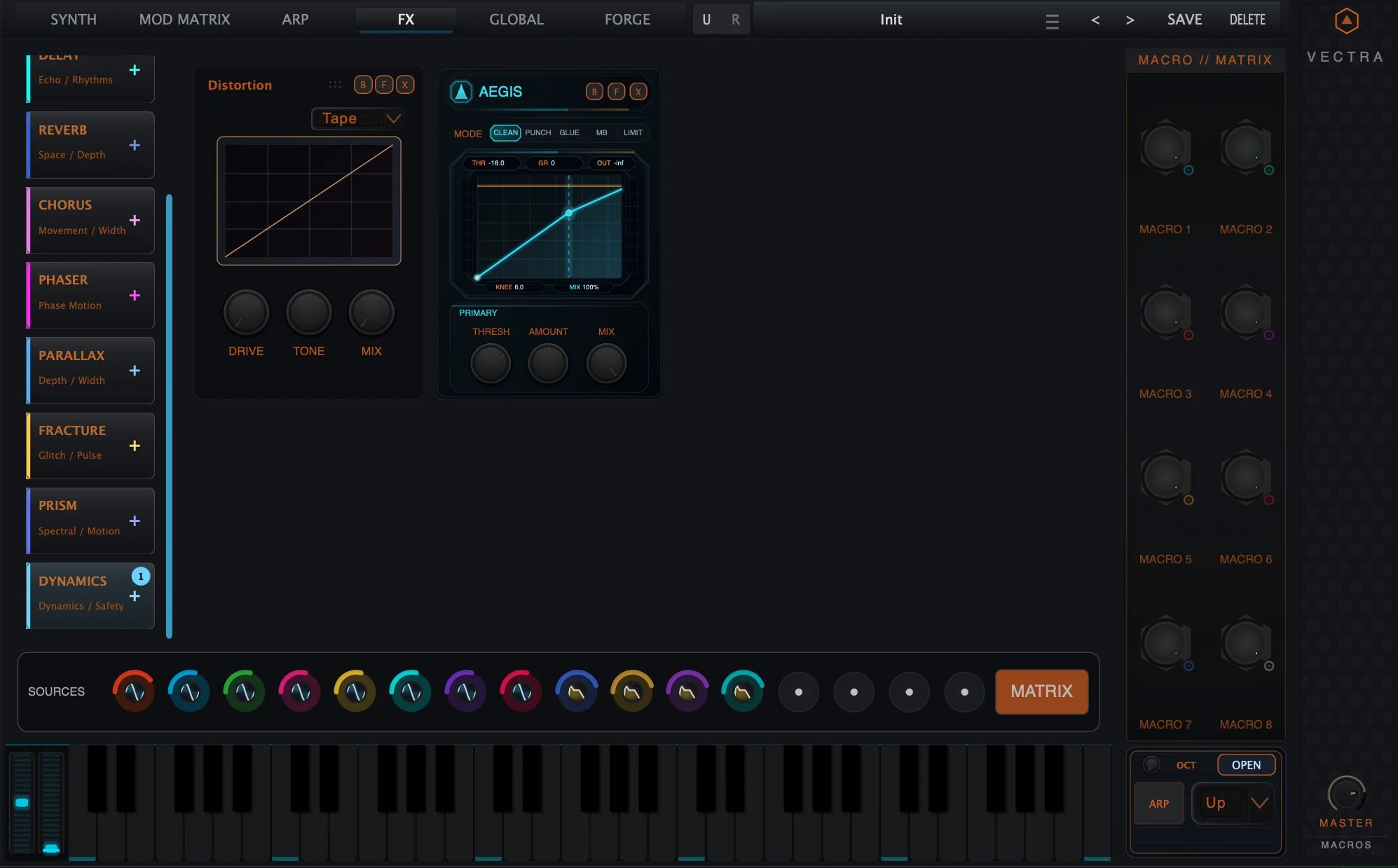Switch to the SYNTH tab
The image size is (1398, 868).
coord(74,20)
